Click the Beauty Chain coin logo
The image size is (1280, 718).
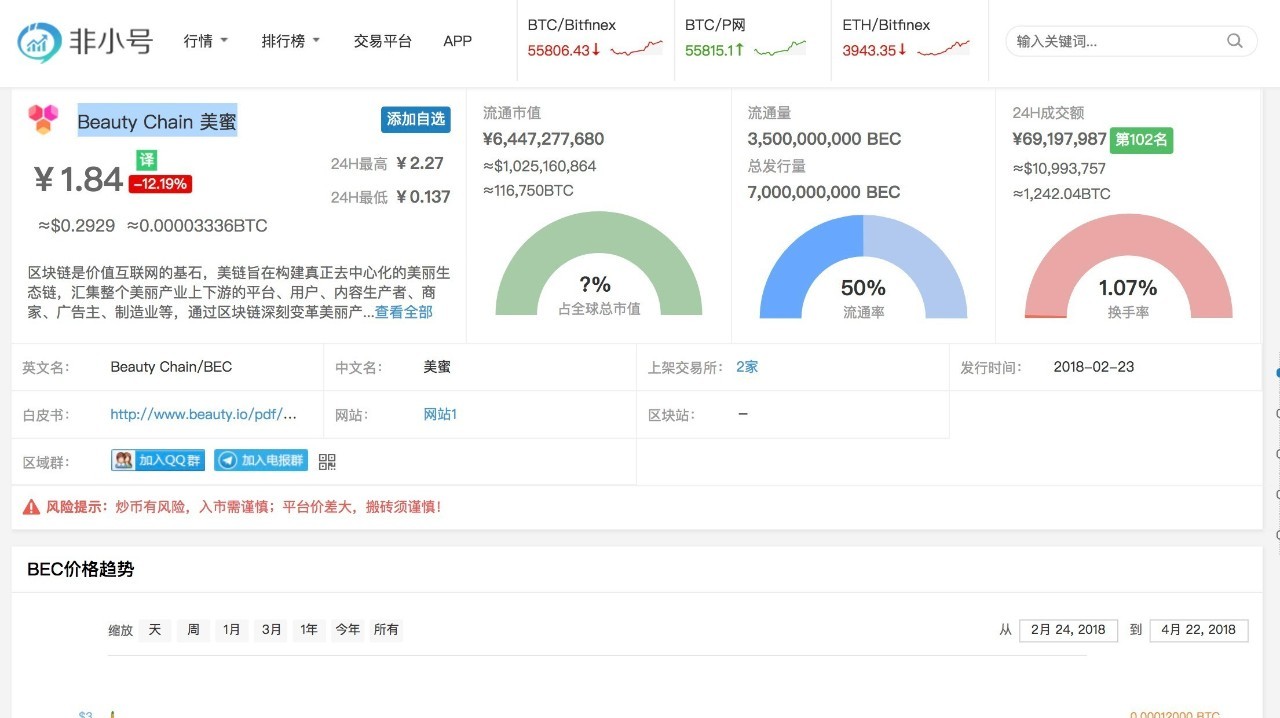pos(43,120)
